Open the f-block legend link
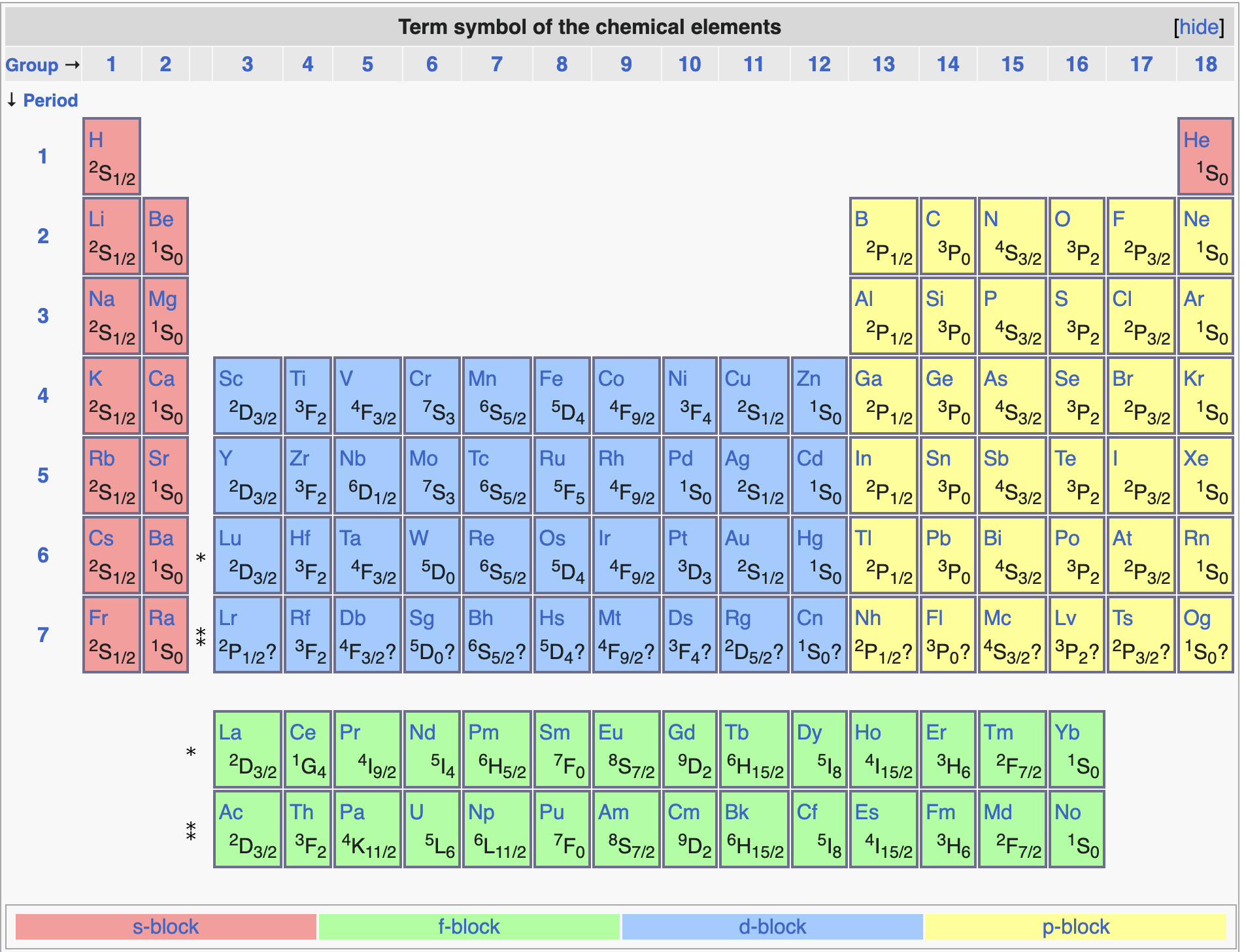The image size is (1246, 952). pos(469,926)
